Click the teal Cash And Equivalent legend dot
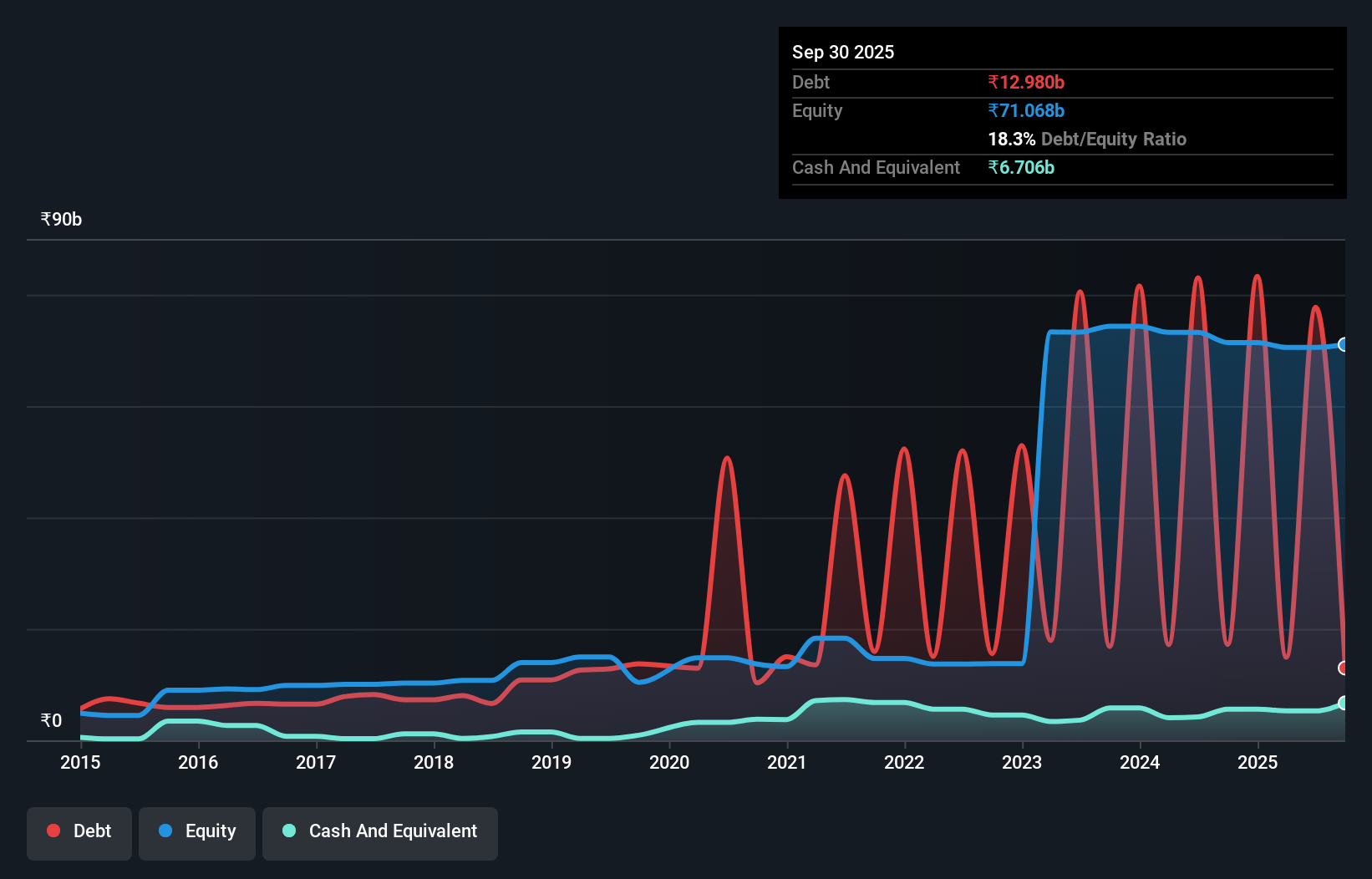Viewport: 1372px width, 879px height. pyautogui.click(x=287, y=831)
